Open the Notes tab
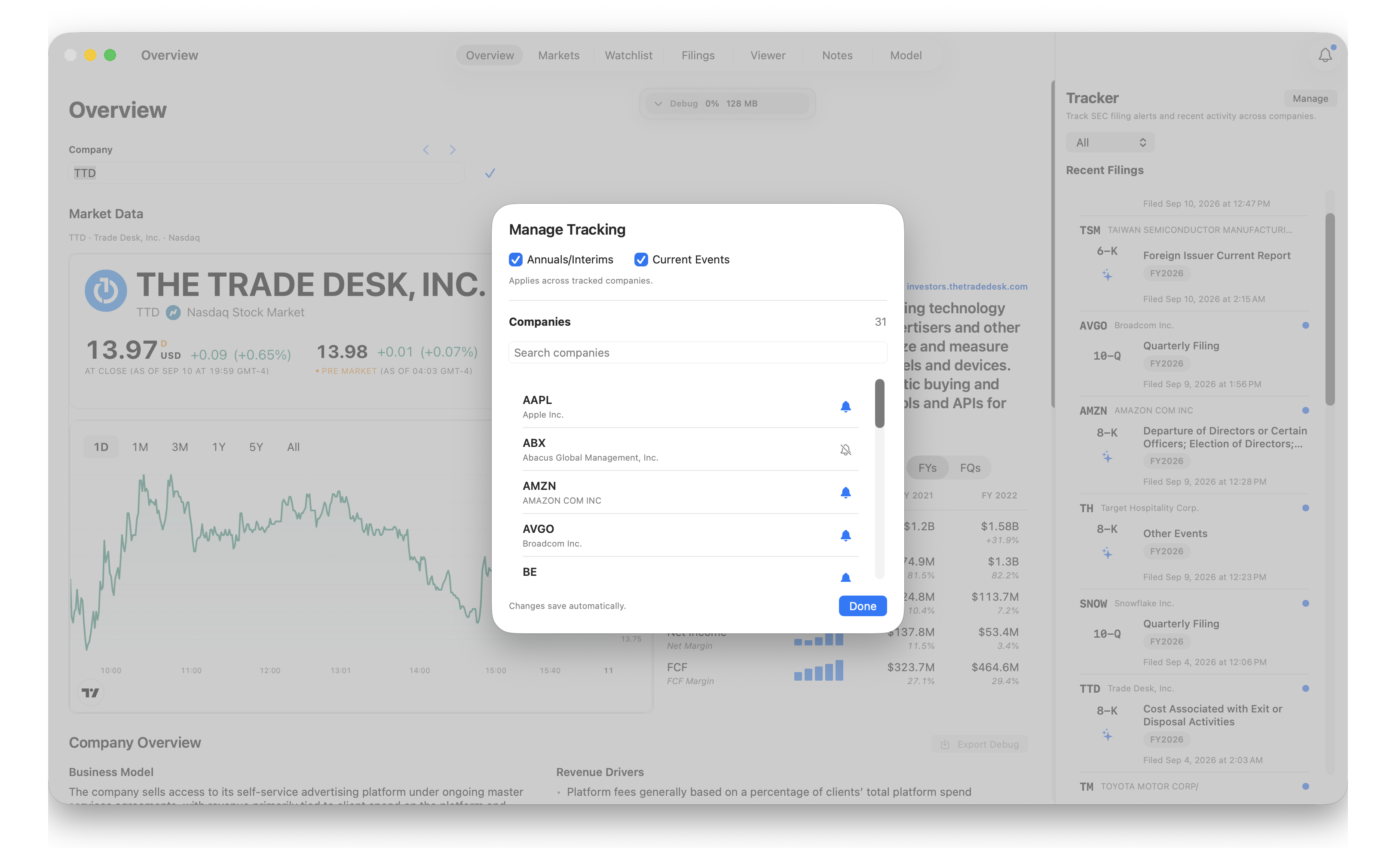1396x868 pixels. coord(837,55)
